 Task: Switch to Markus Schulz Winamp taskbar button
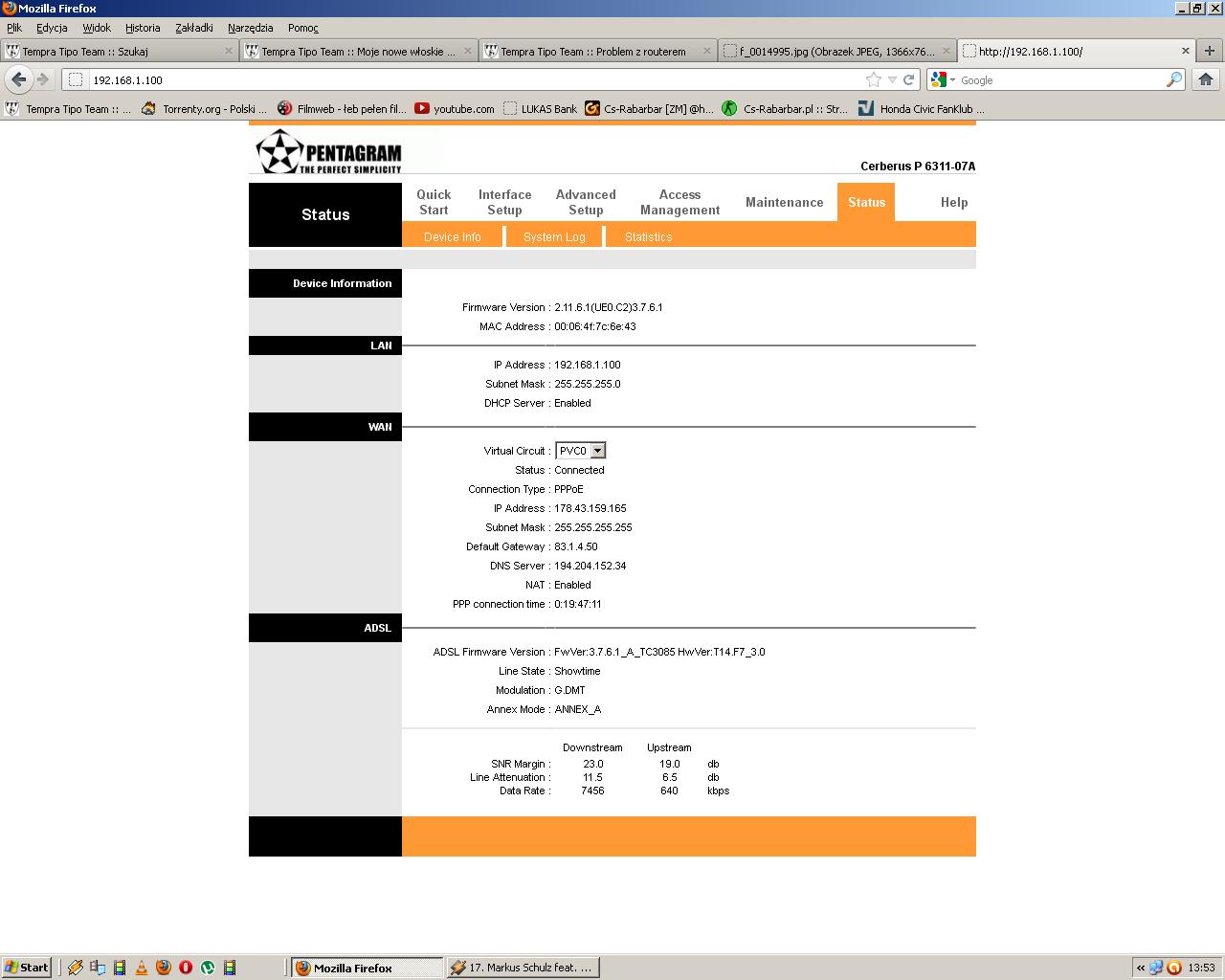[x=523, y=968]
